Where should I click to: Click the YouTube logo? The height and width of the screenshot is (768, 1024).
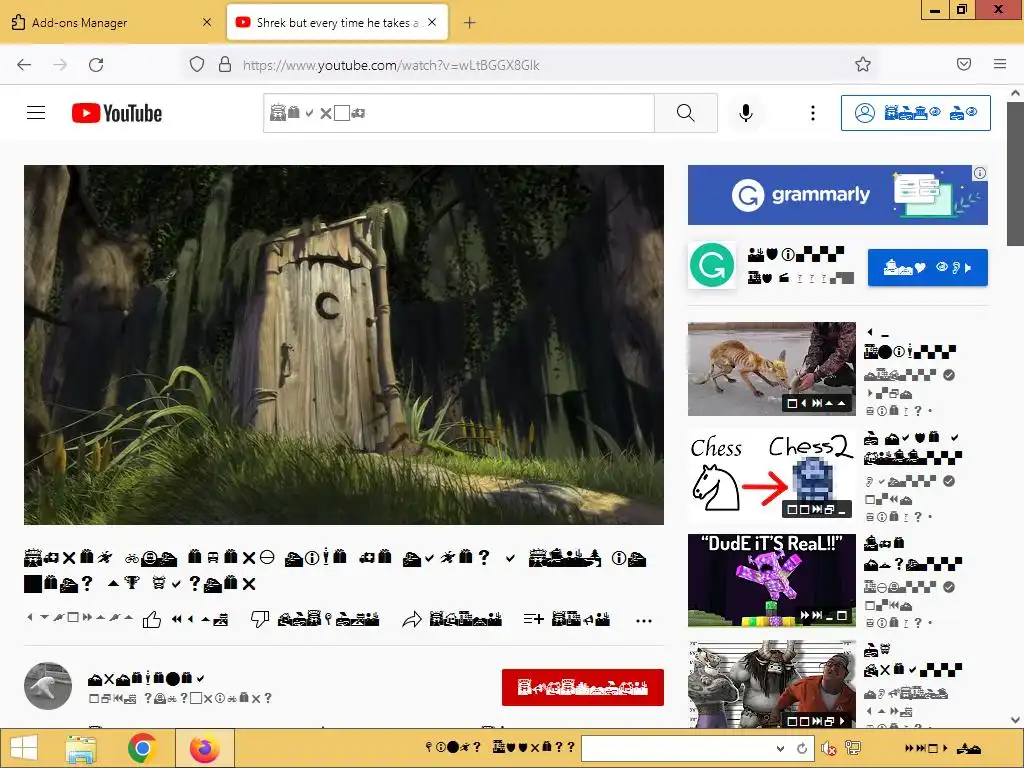click(117, 113)
